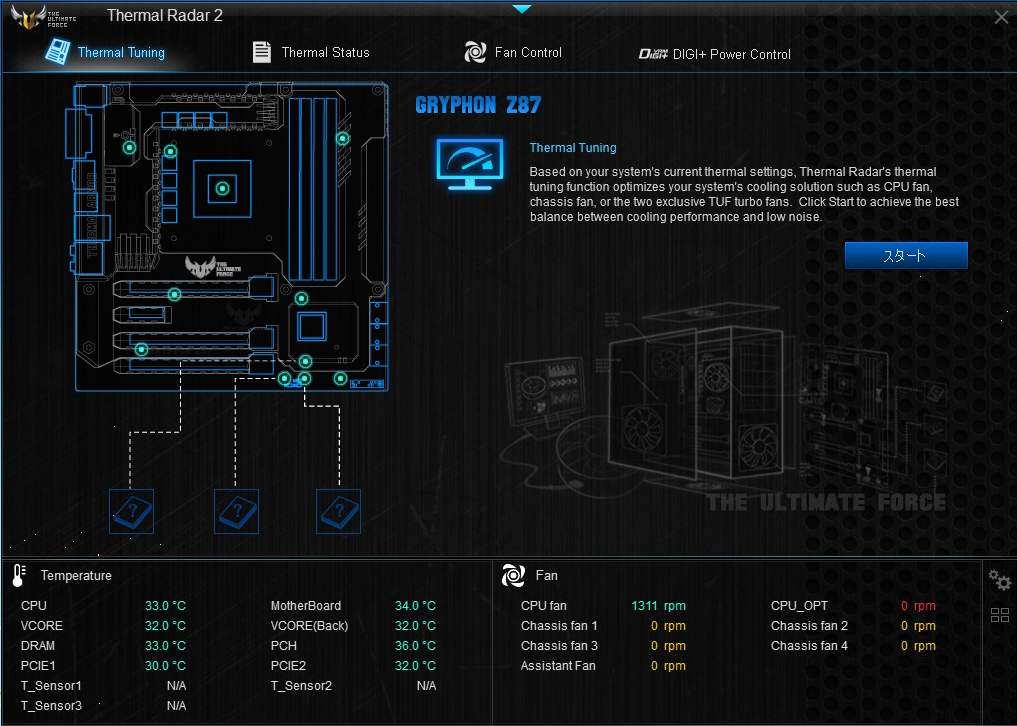The height and width of the screenshot is (726, 1017).
Task: Click the bottom-edge sensor dot nearest DRAM side
Action: coord(341,378)
